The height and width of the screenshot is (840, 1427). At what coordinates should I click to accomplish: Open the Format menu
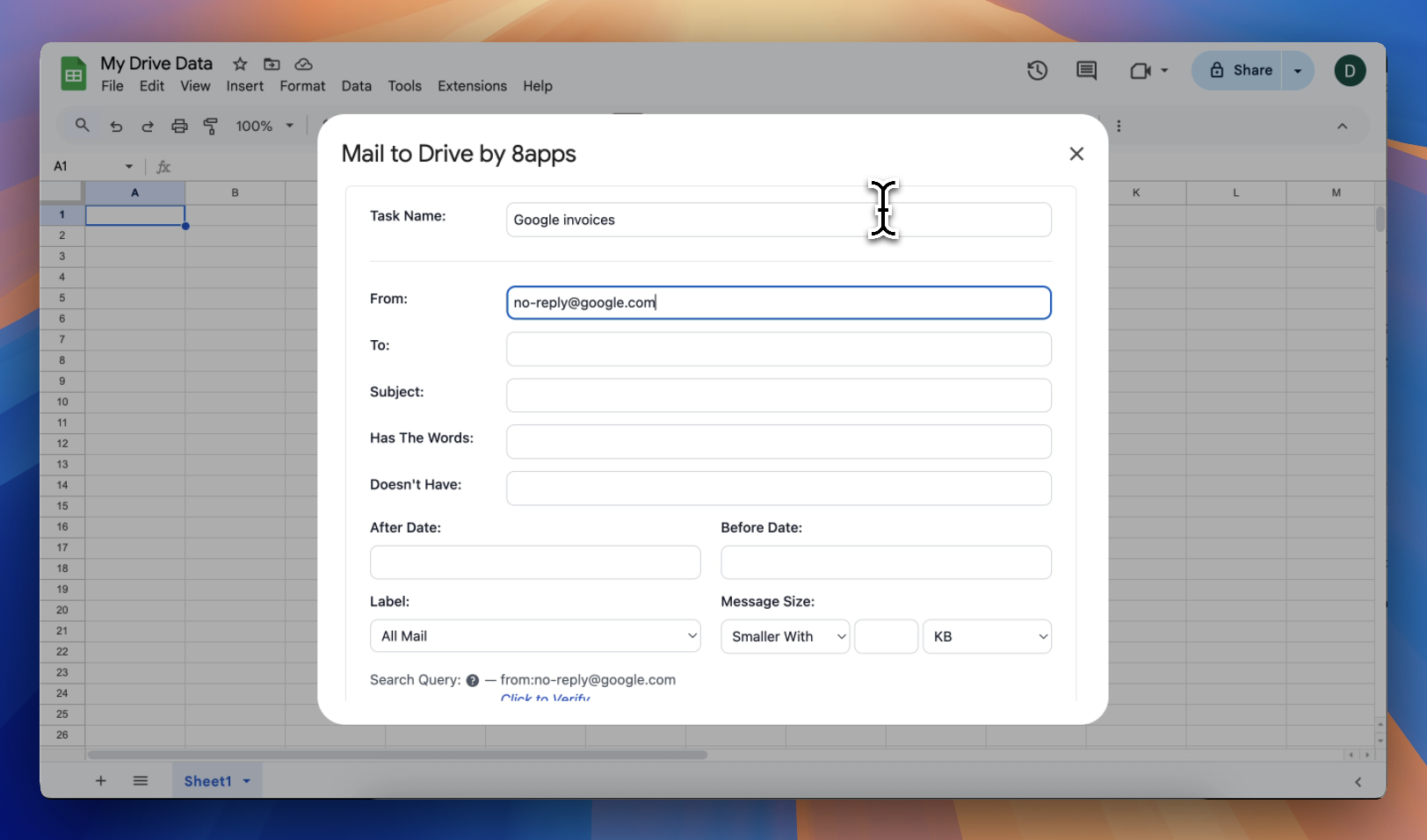(x=302, y=86)
